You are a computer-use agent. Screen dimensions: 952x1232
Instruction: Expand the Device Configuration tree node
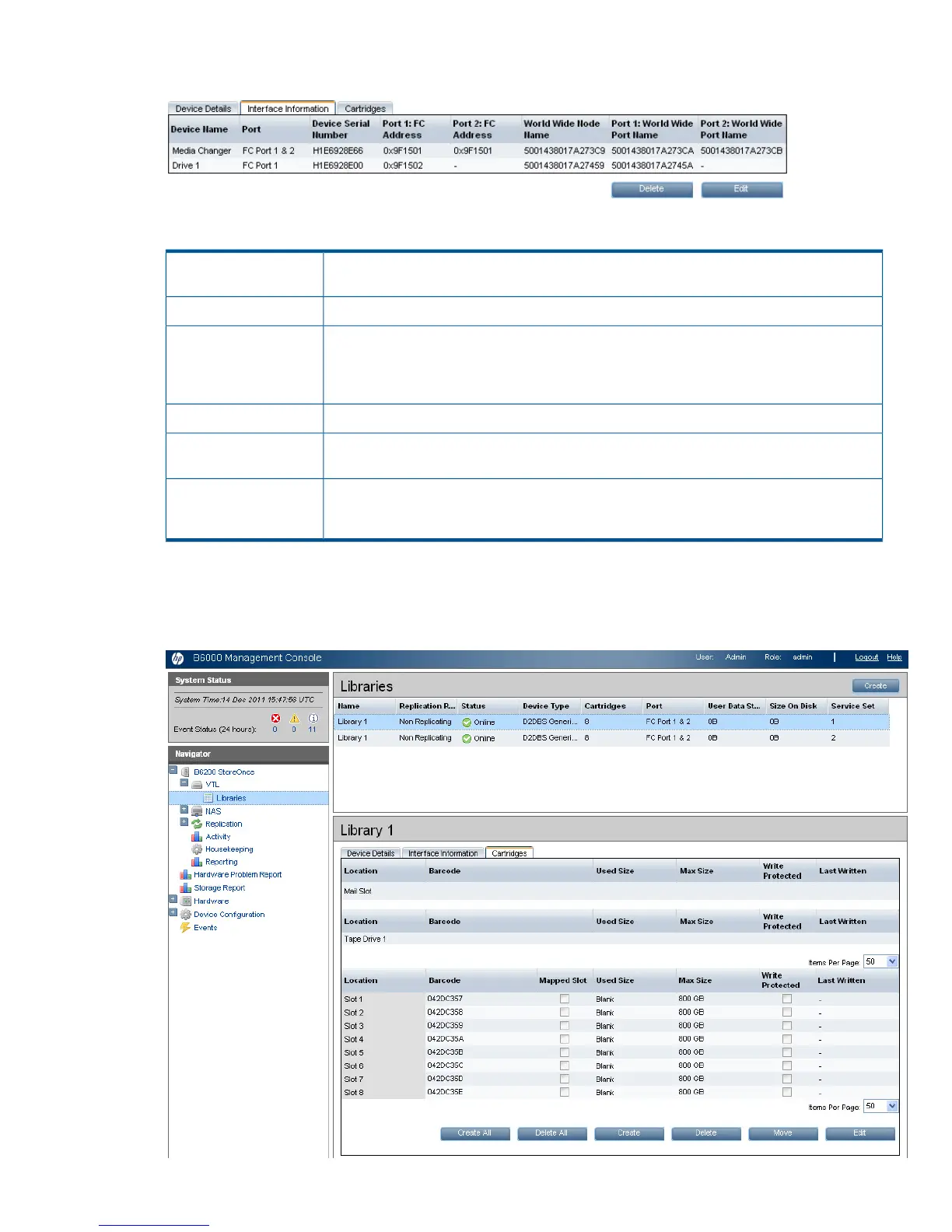tap(173, 912)
